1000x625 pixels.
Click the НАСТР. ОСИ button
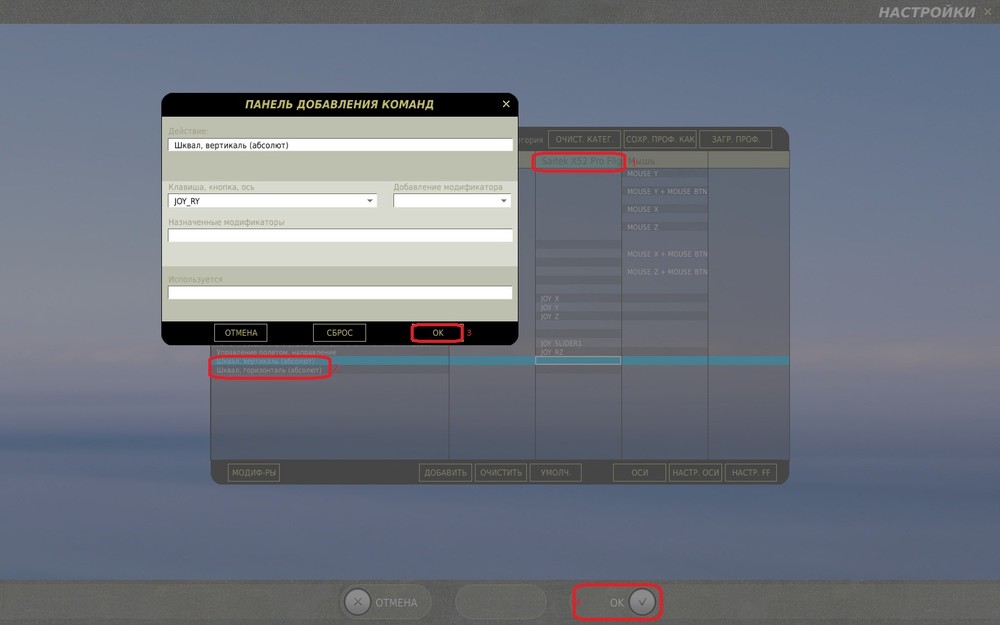[x=695, y=473]
